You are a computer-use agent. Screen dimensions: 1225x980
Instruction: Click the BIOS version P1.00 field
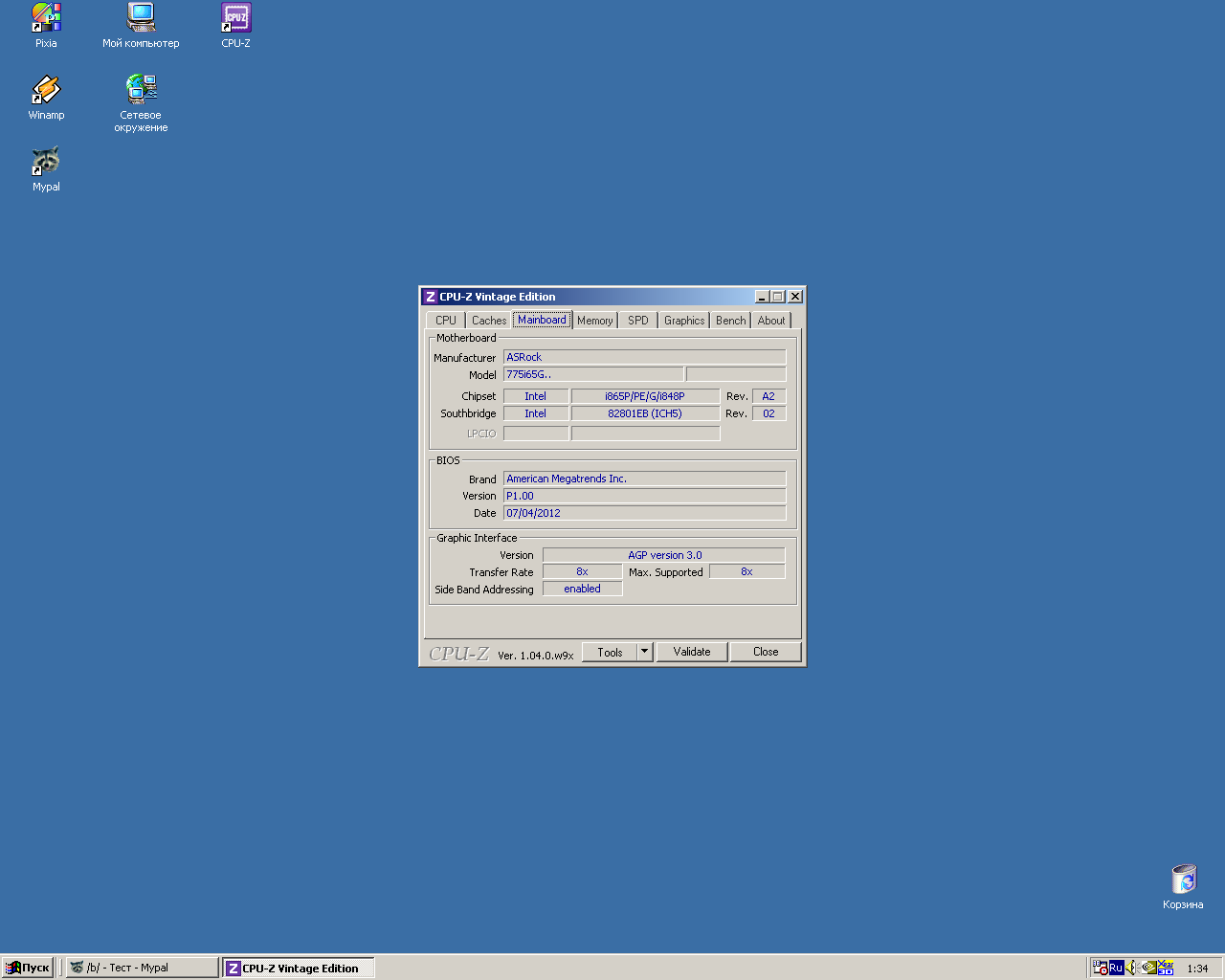coord(645,496)
